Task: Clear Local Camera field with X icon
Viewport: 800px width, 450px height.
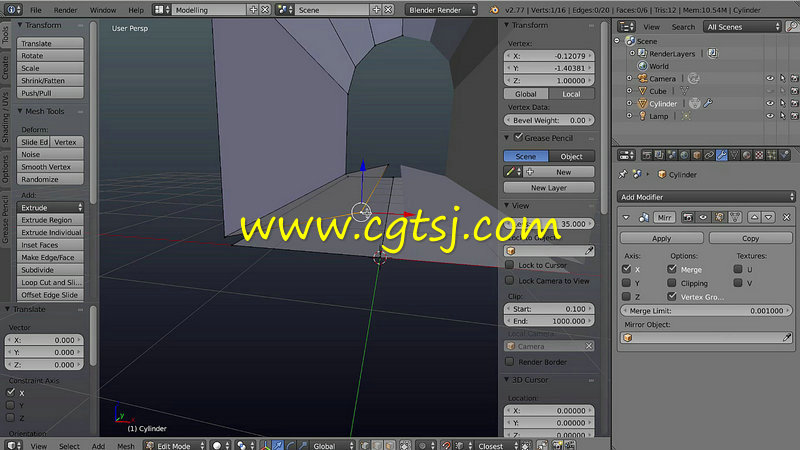Action: pyautogui.click(x=589, y=346)
